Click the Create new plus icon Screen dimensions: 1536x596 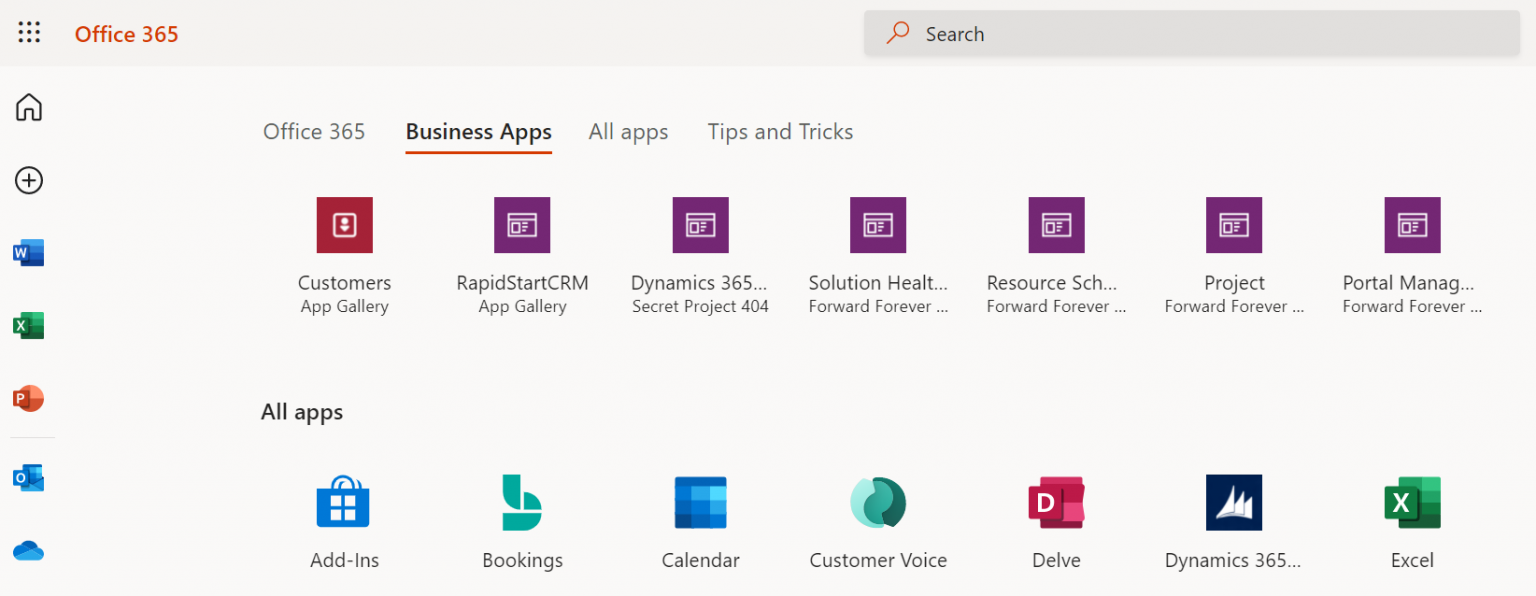tap(29, 180)
